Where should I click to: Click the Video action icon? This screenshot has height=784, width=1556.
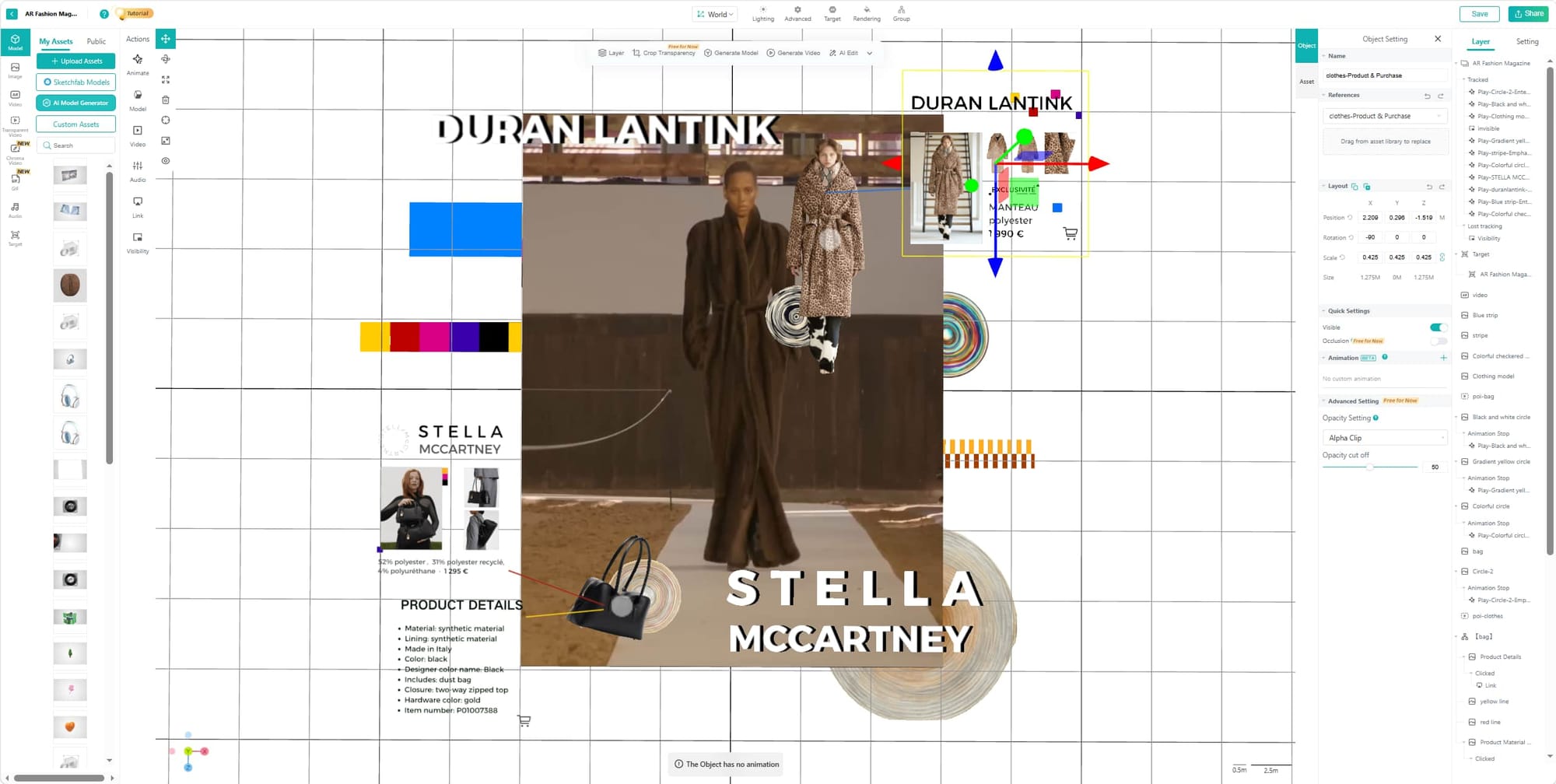point(138,135)
